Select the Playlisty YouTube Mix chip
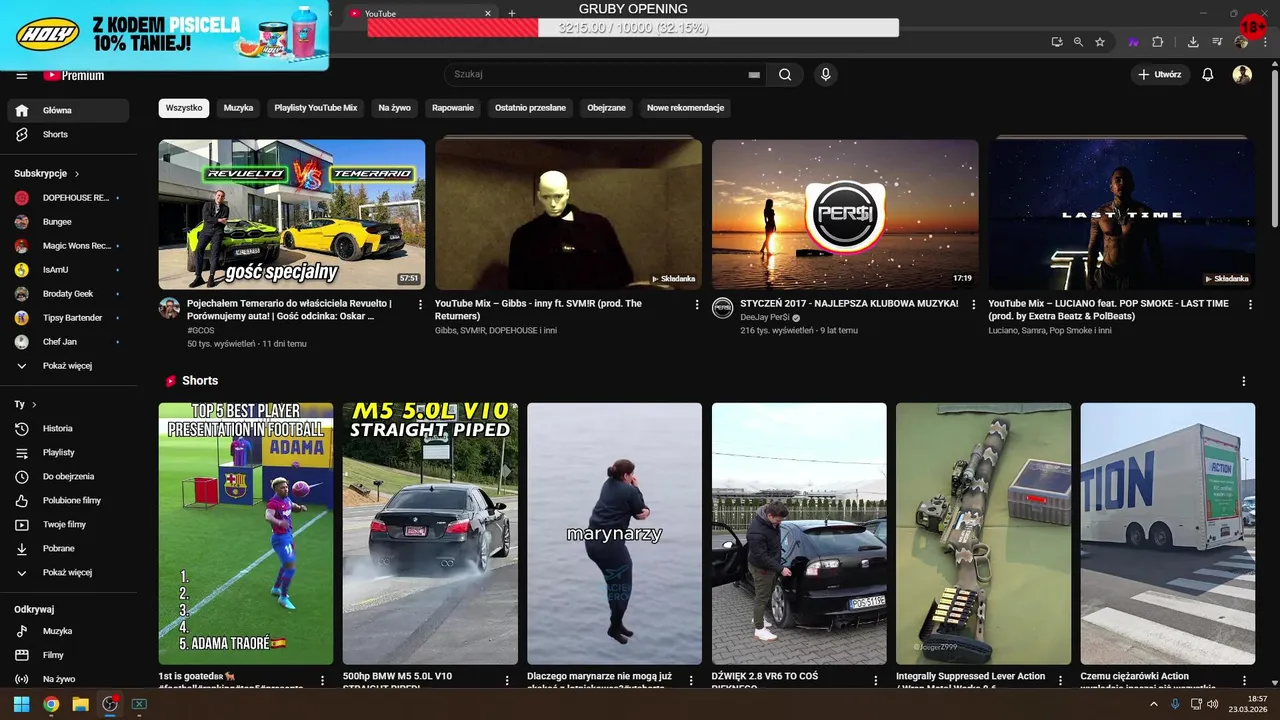 316,108
